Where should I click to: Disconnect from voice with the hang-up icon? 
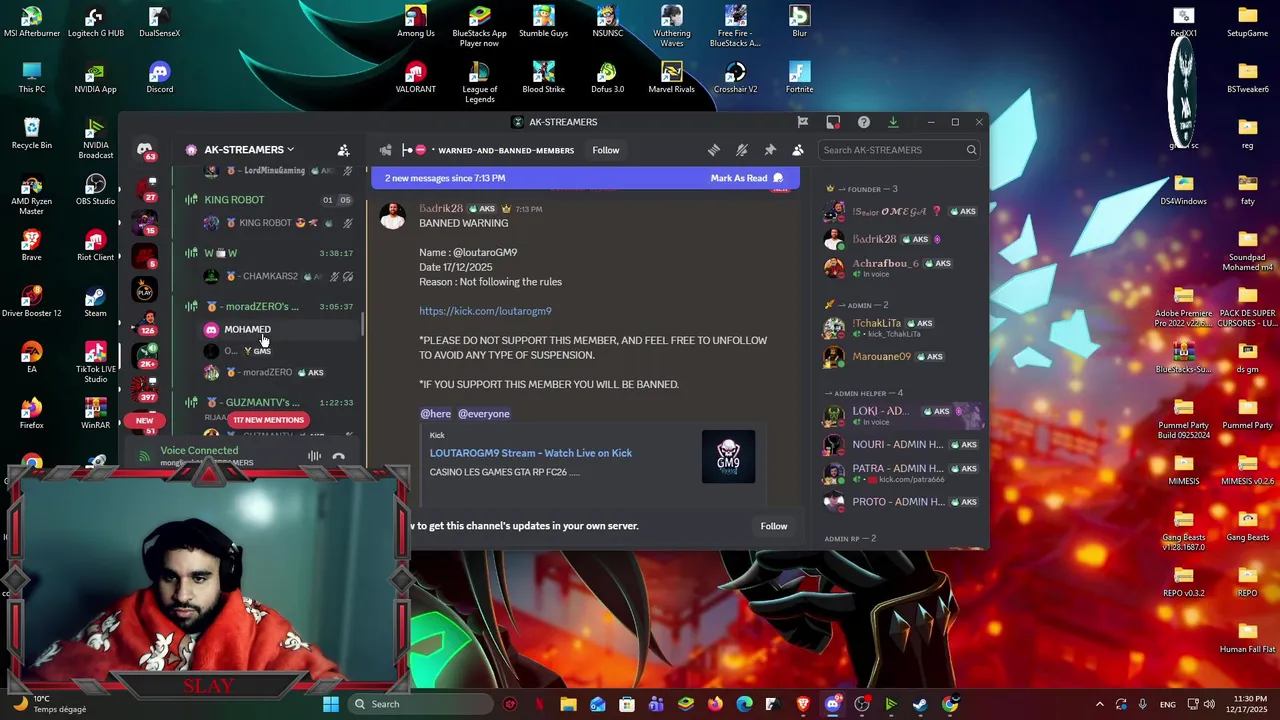pos(339,456)
